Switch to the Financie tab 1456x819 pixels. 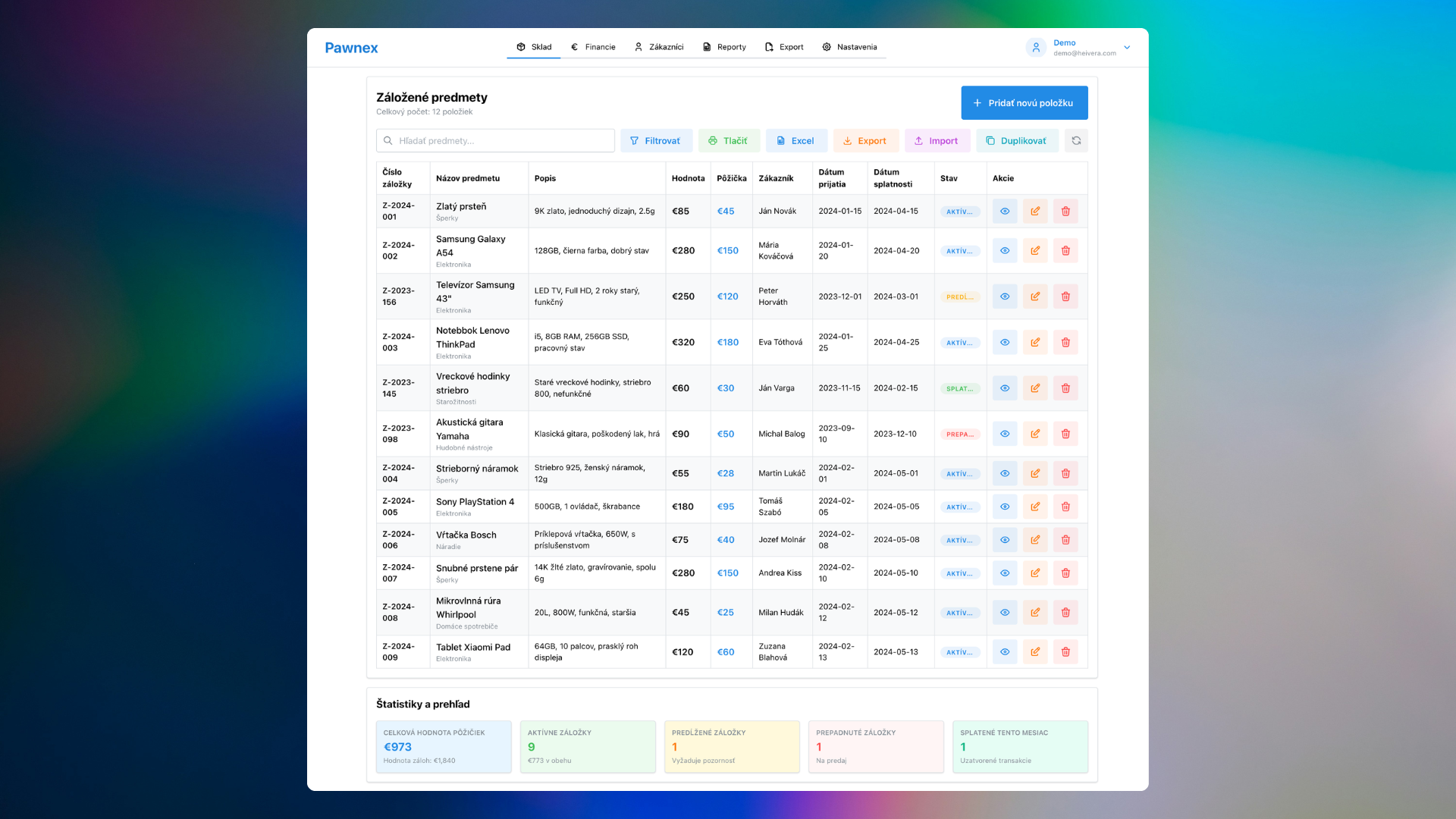coord(593,47)
